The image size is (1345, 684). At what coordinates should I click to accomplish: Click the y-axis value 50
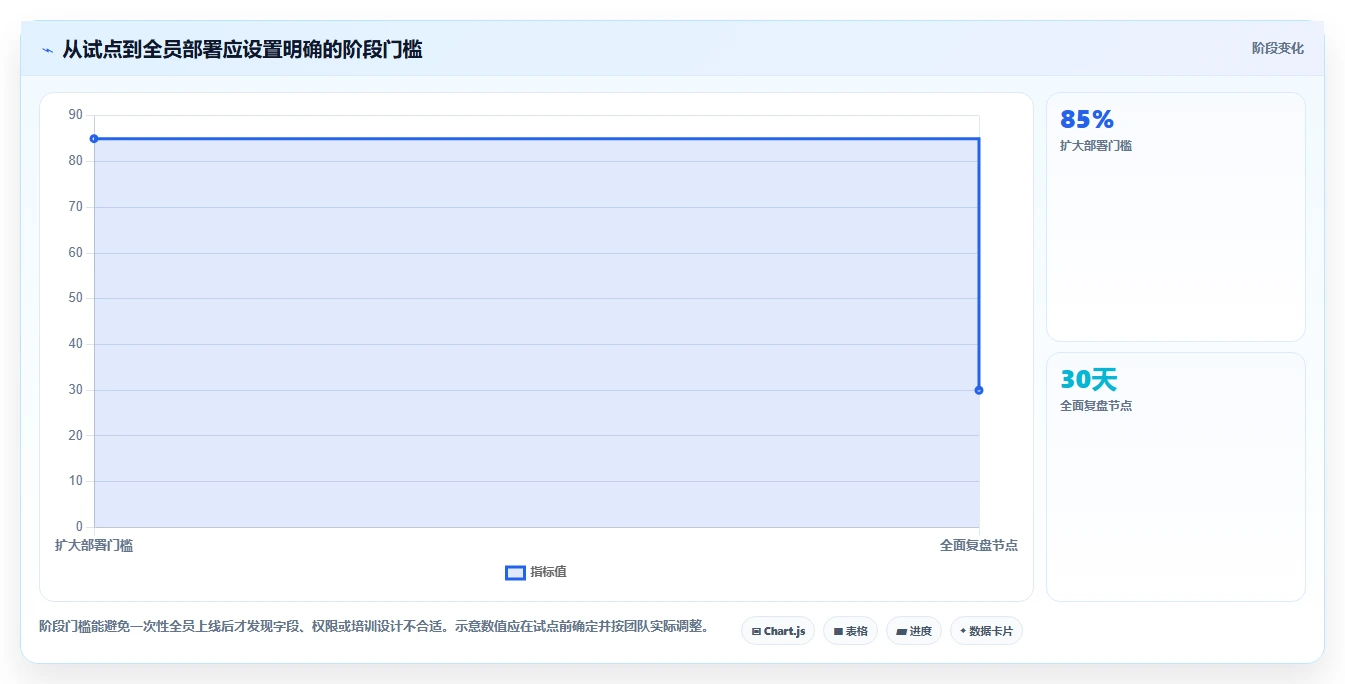tap(76, 298)
